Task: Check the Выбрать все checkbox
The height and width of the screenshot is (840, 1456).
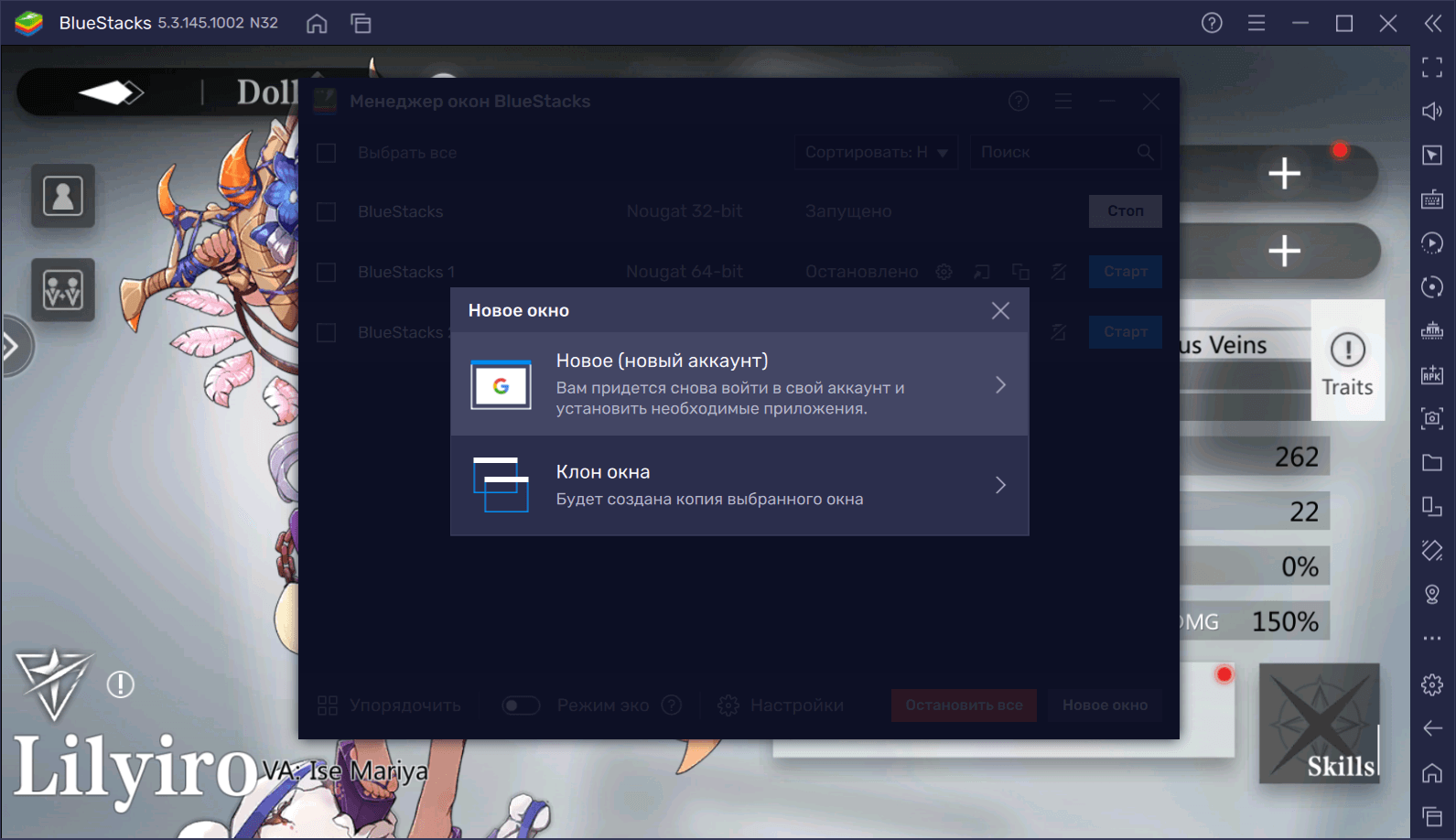Action: 326,153
